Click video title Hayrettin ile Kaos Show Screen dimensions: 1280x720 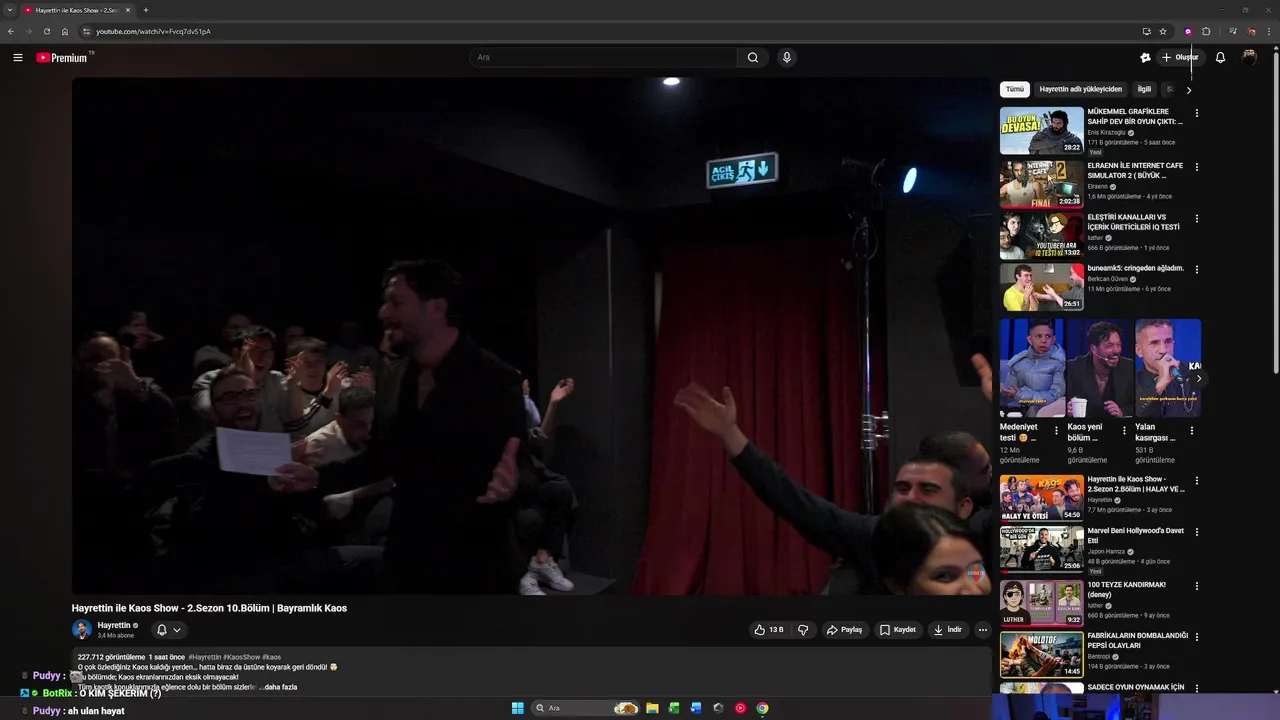(209, 608)
